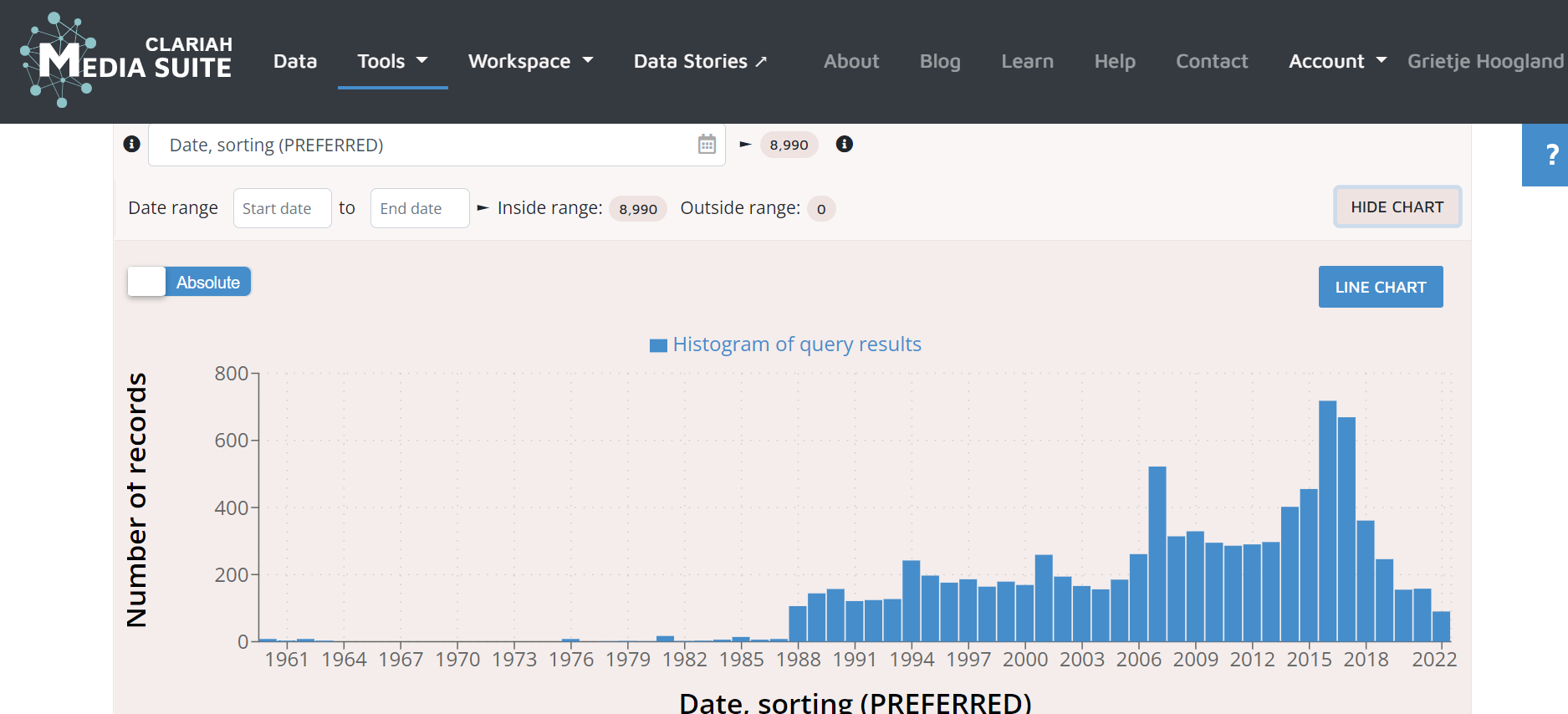
Task: Click the tallest histogram bar near 2016
Action: coord(1327,518)
